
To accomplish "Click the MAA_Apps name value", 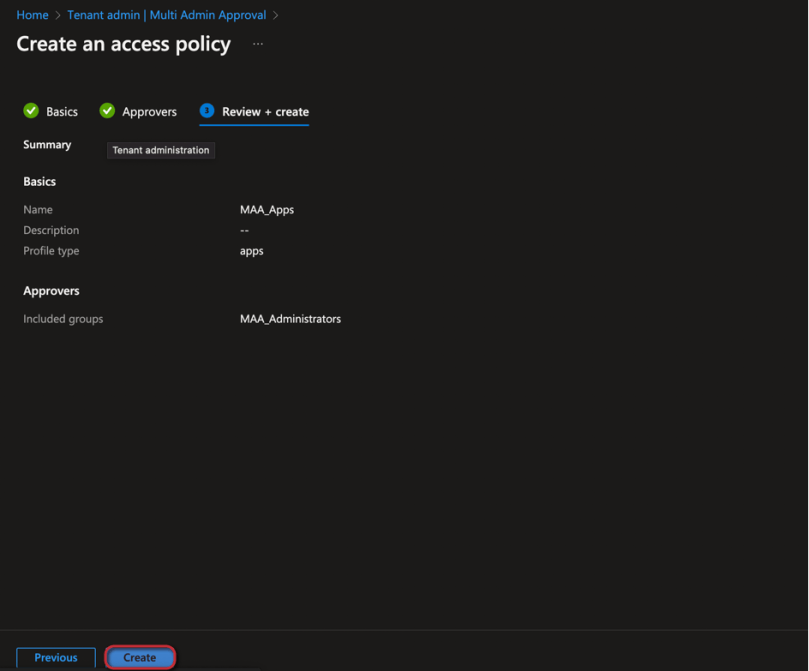I will (x=266, y=209).
